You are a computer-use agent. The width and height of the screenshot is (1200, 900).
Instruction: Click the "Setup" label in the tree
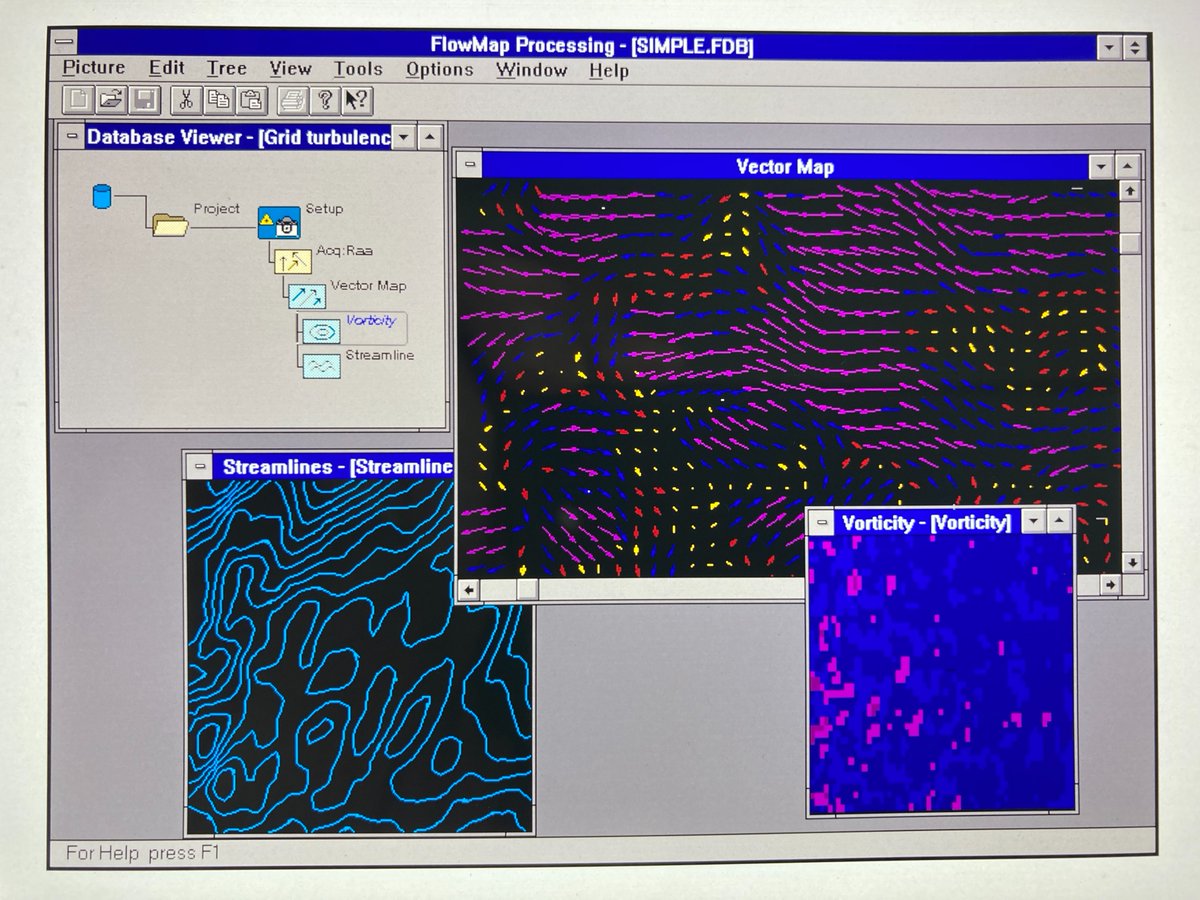[x=324, y=209]
